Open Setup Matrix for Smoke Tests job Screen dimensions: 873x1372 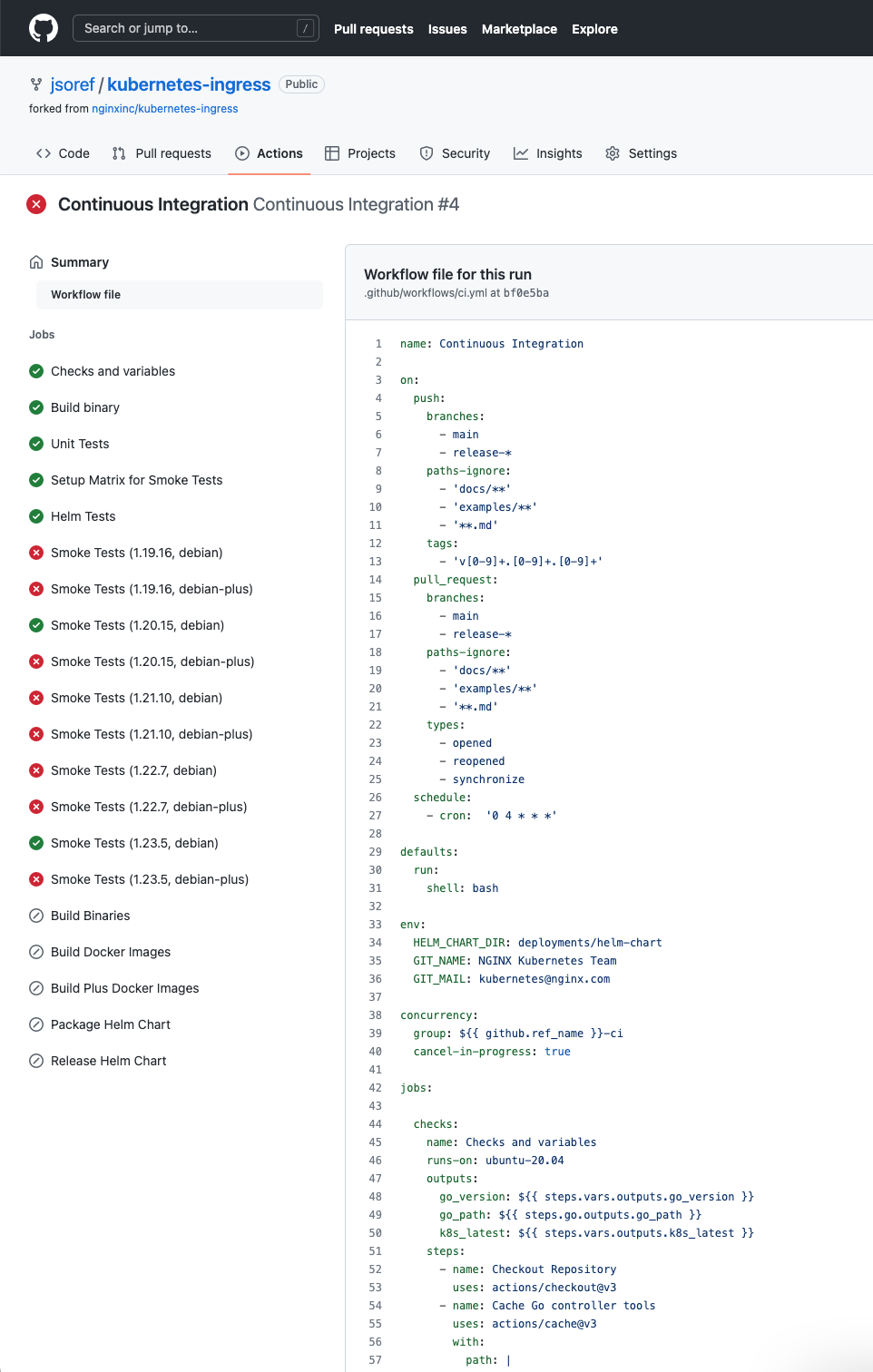(x=136, y=480)
